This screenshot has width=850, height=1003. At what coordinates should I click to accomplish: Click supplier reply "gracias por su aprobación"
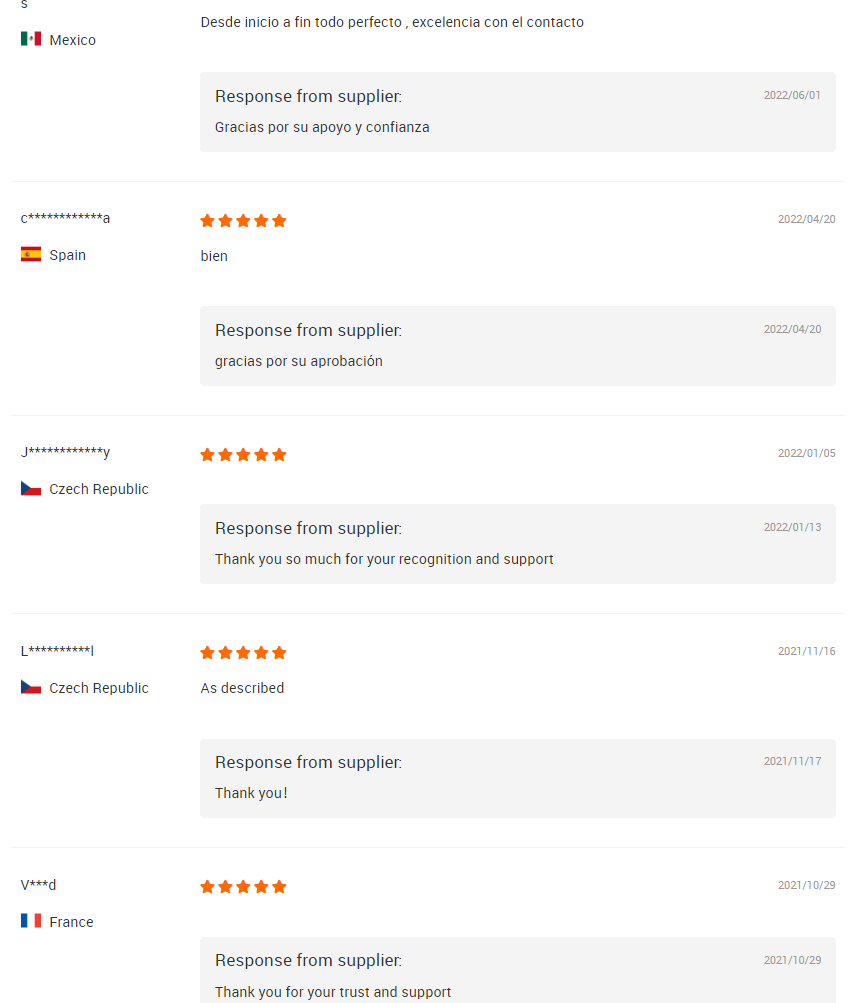click(299, 361)
